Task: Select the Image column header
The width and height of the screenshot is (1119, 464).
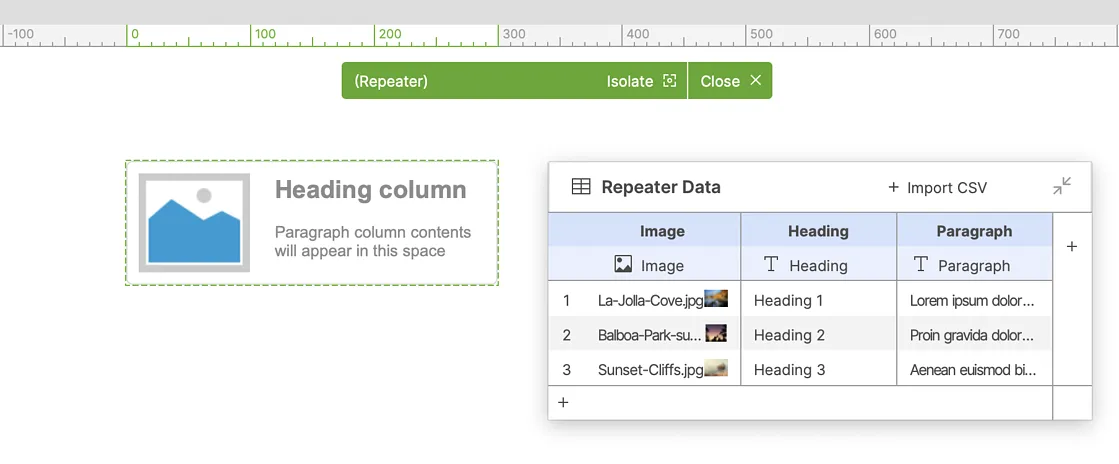Action: pyautogui.click(x=662, y=231)
